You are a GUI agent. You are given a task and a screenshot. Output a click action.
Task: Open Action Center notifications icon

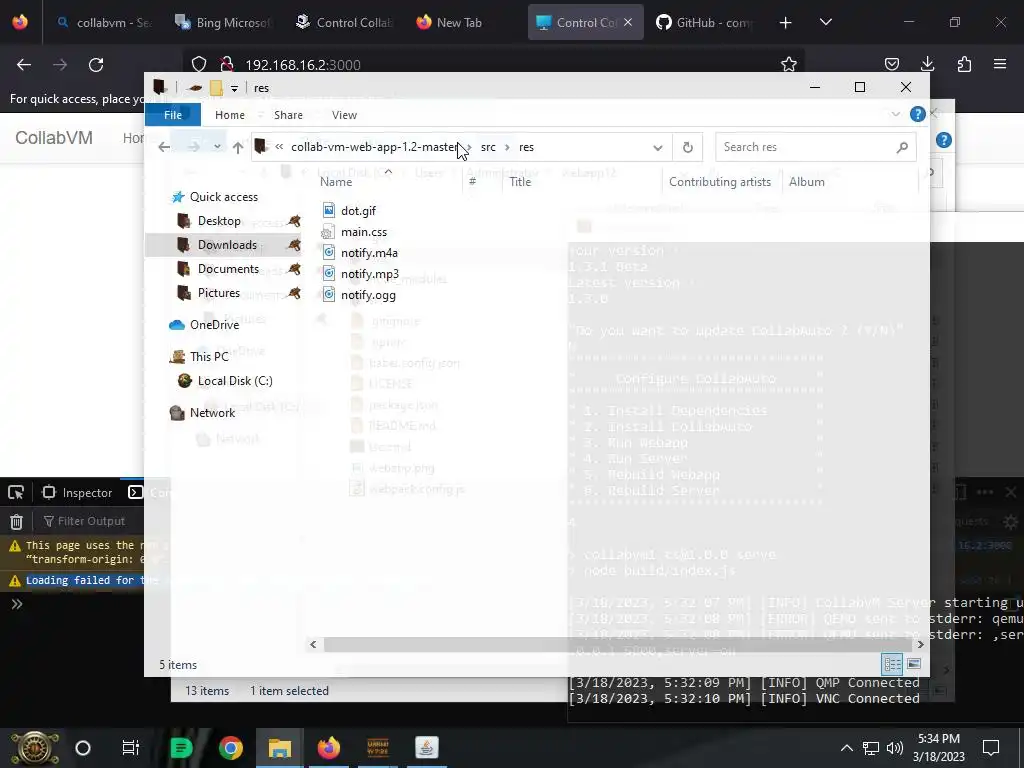coord(991,748)
